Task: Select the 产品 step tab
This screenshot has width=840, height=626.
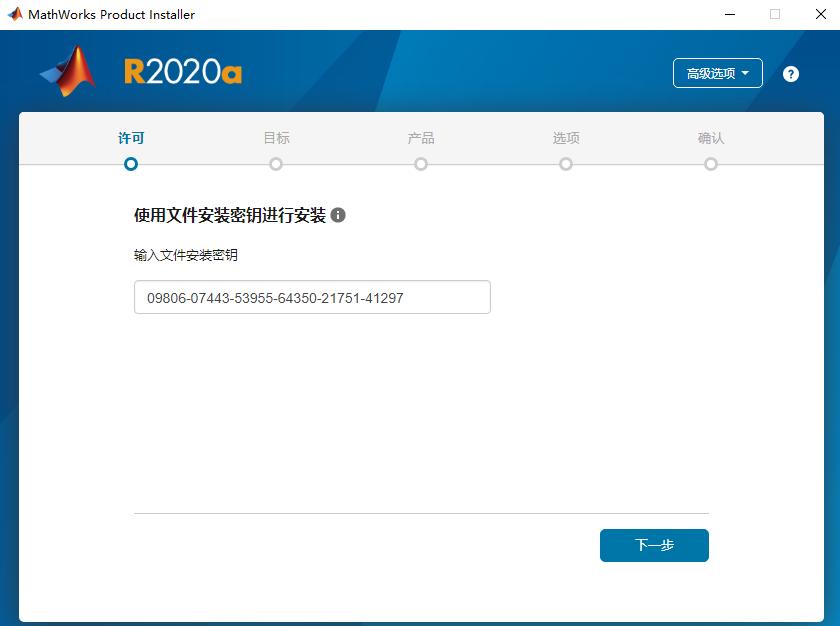Action: (x=421, y=138)
